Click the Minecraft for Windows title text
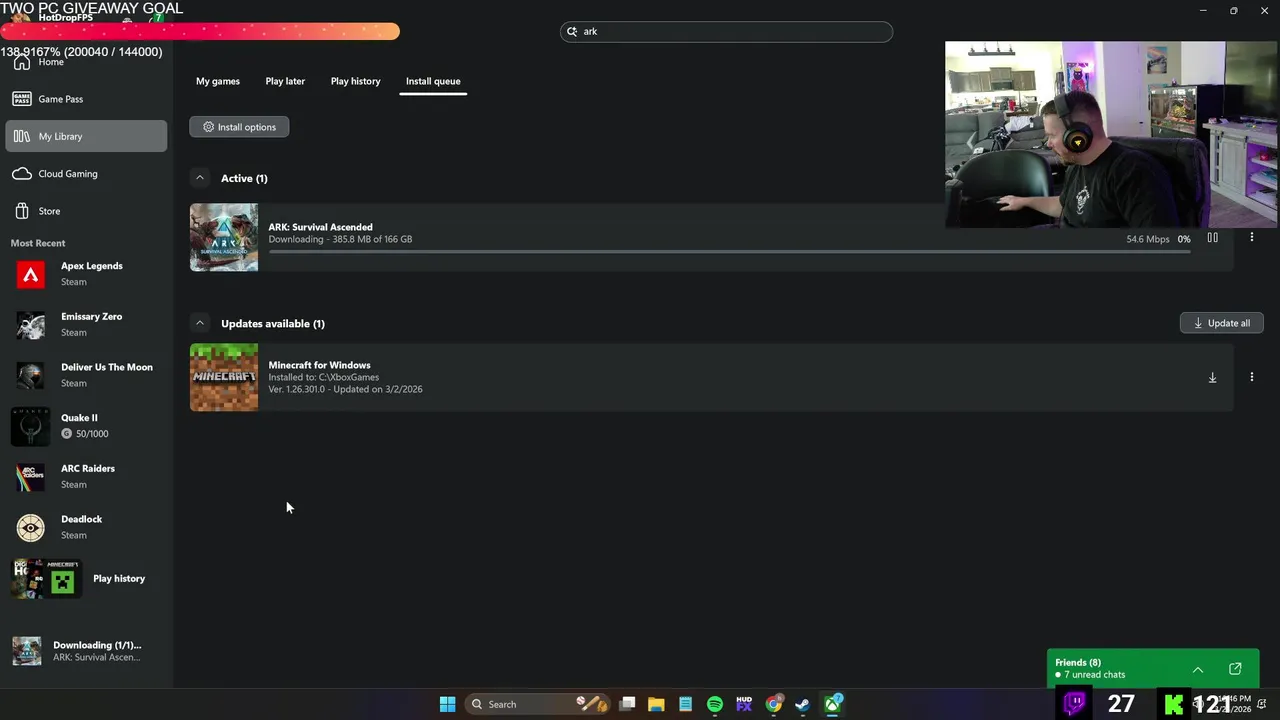1280x720 pixels. [319, 365]
